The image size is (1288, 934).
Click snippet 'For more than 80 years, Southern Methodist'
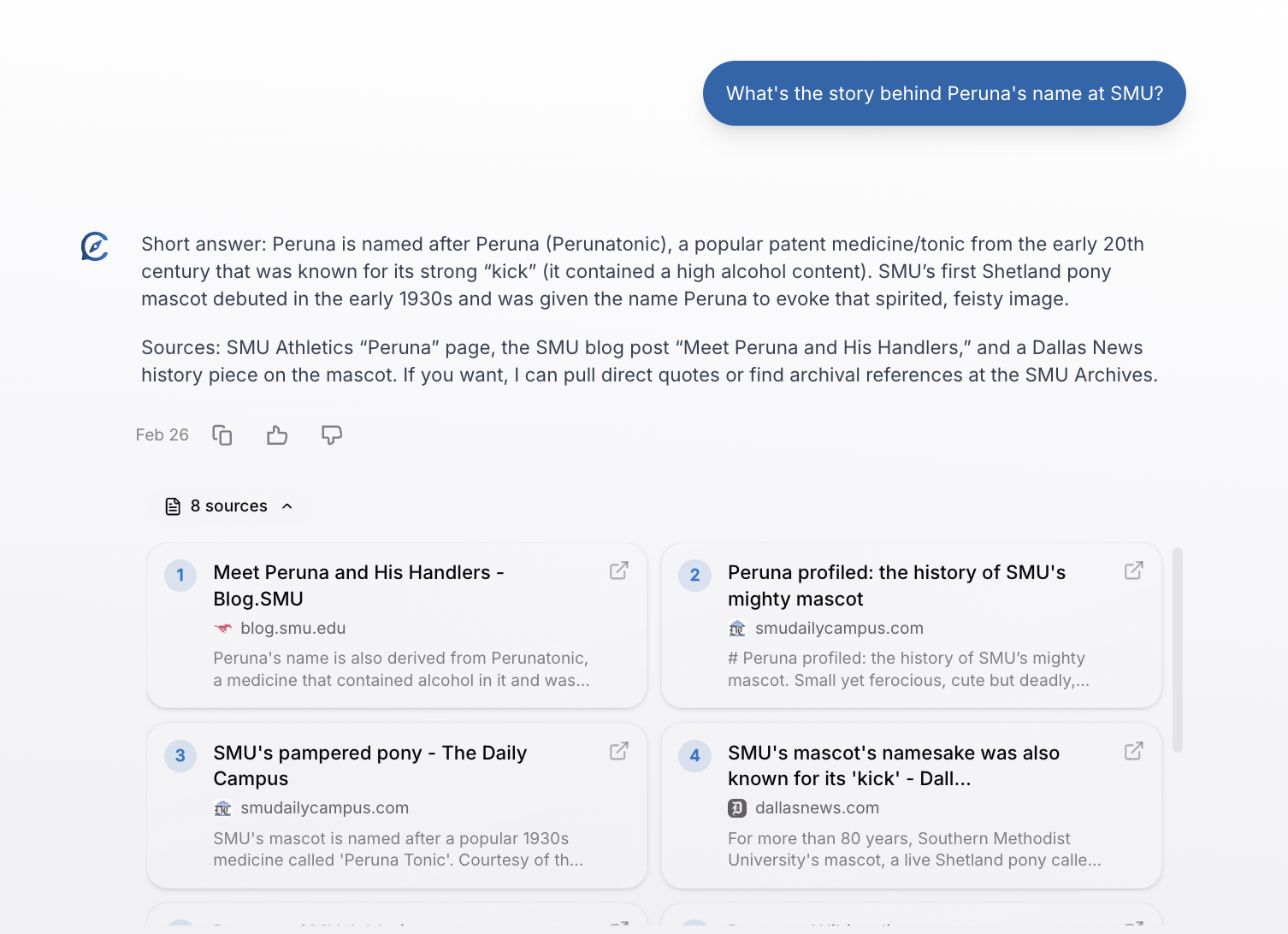(914, 849)
